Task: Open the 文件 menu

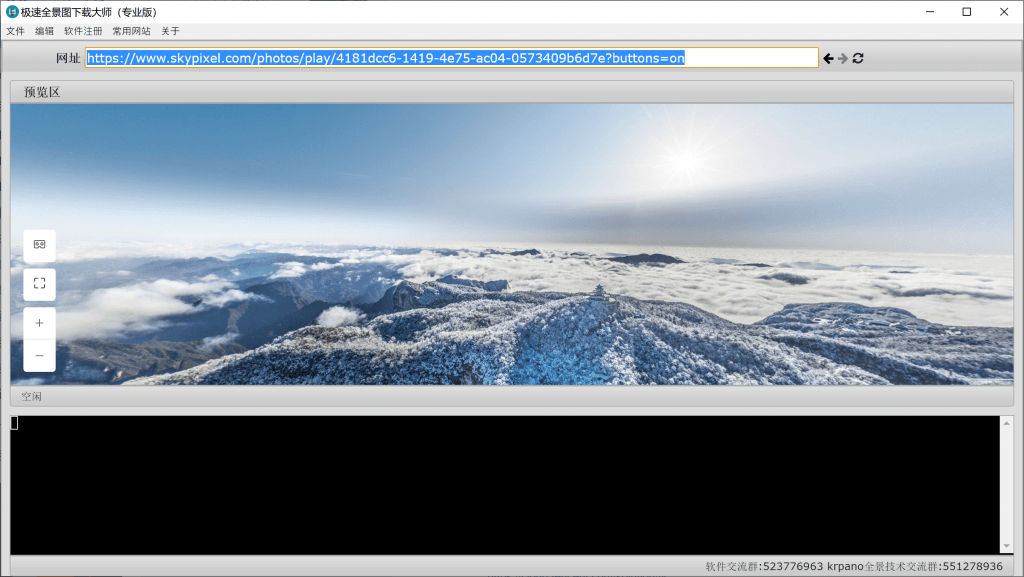Action: (15, 31)
